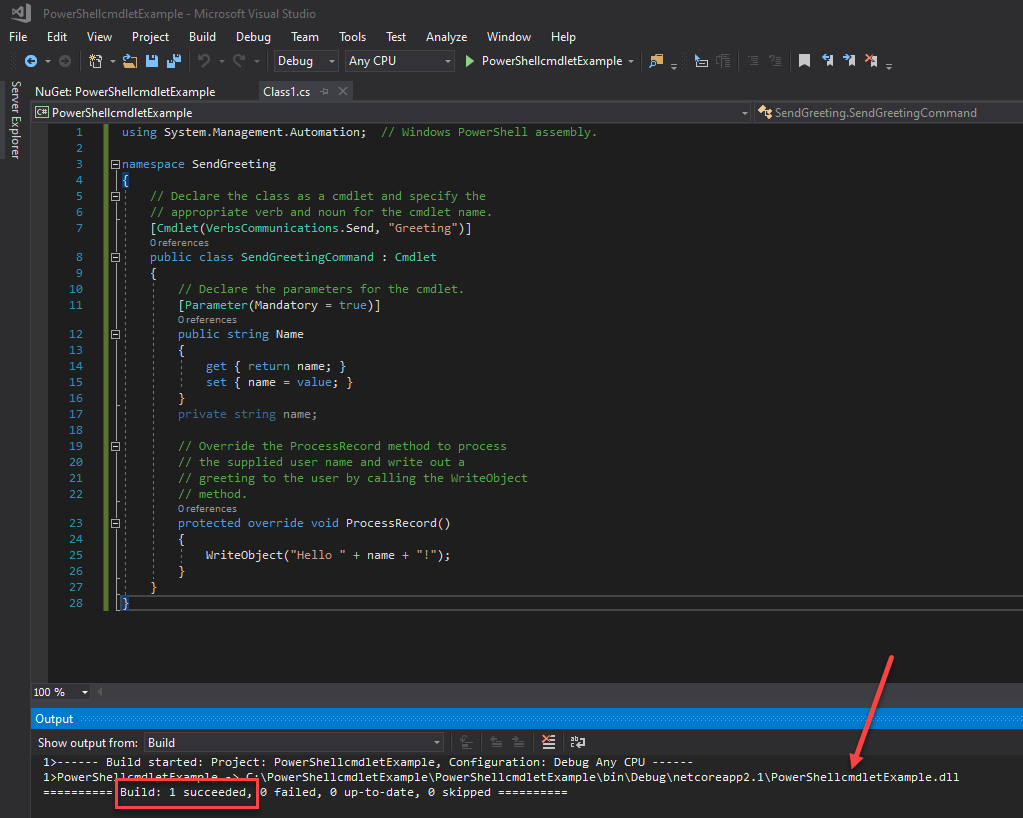The height and width of the screenshot is (818, 1023).
Task: Select the Class1.cs editor tab
Action: click(286, 92)
